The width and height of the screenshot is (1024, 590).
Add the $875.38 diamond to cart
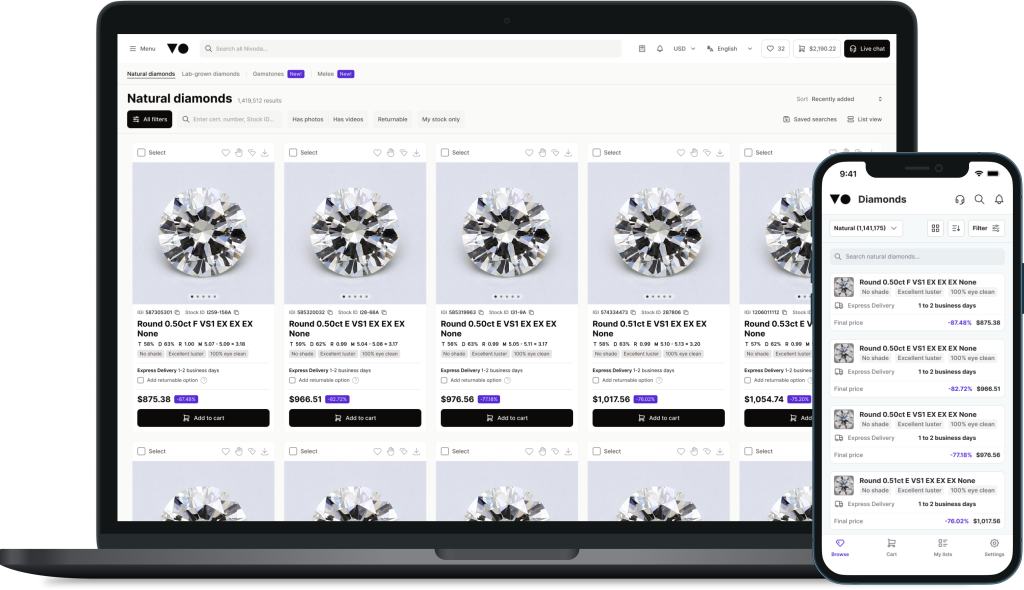pyautogui.click(x=203, y=418)
